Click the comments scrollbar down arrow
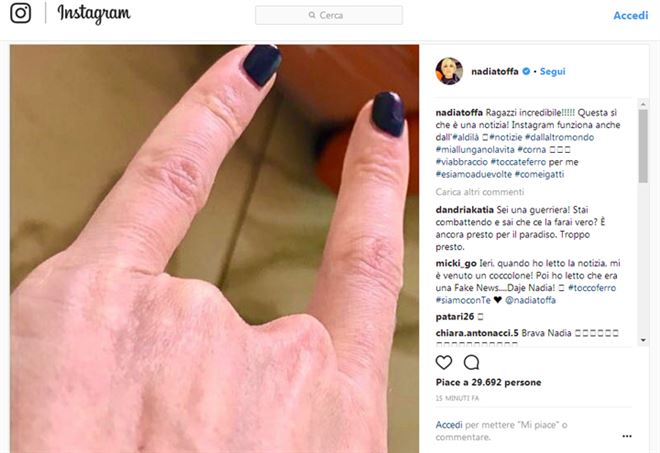This screenshot has height=453, width=660. (x=643, y=340)
